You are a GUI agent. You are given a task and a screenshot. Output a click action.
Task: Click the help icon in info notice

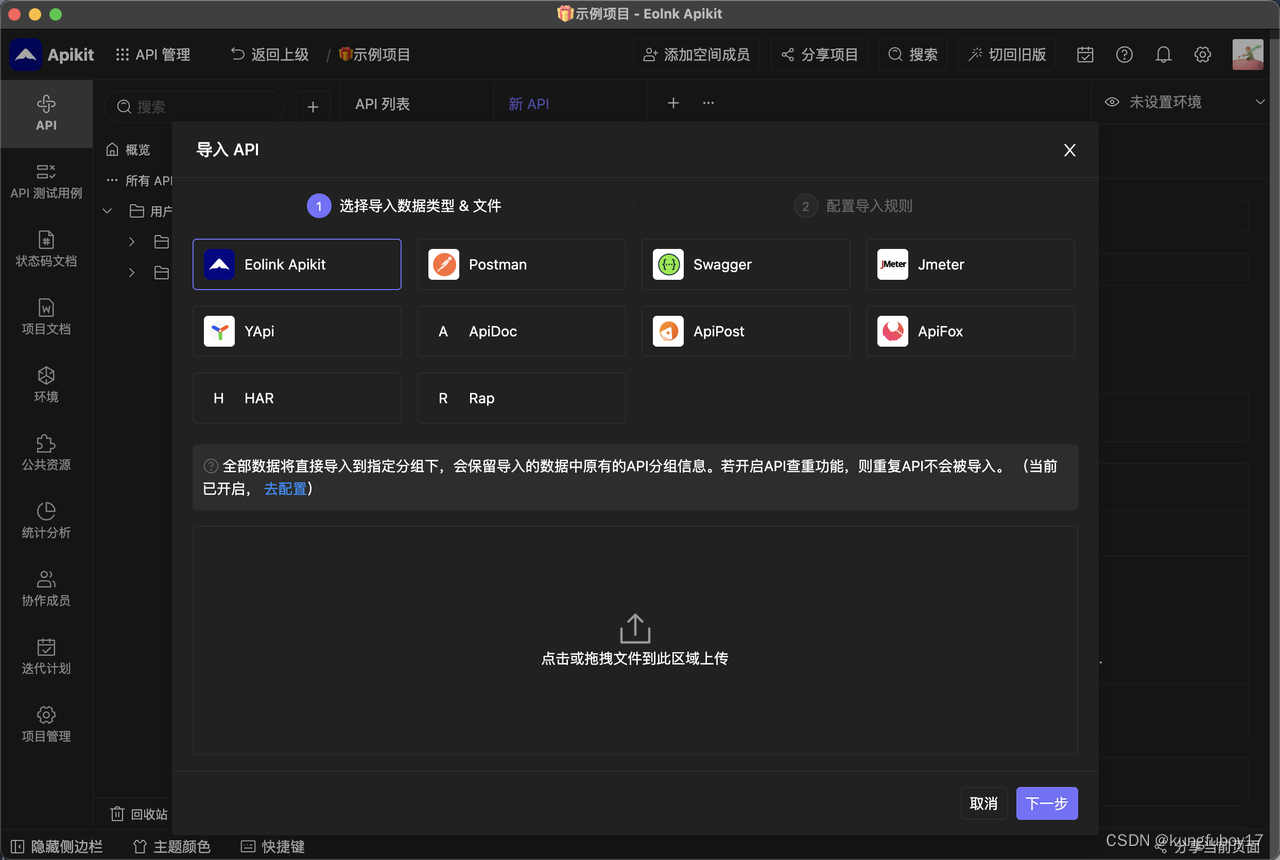(x=211, y=466)
